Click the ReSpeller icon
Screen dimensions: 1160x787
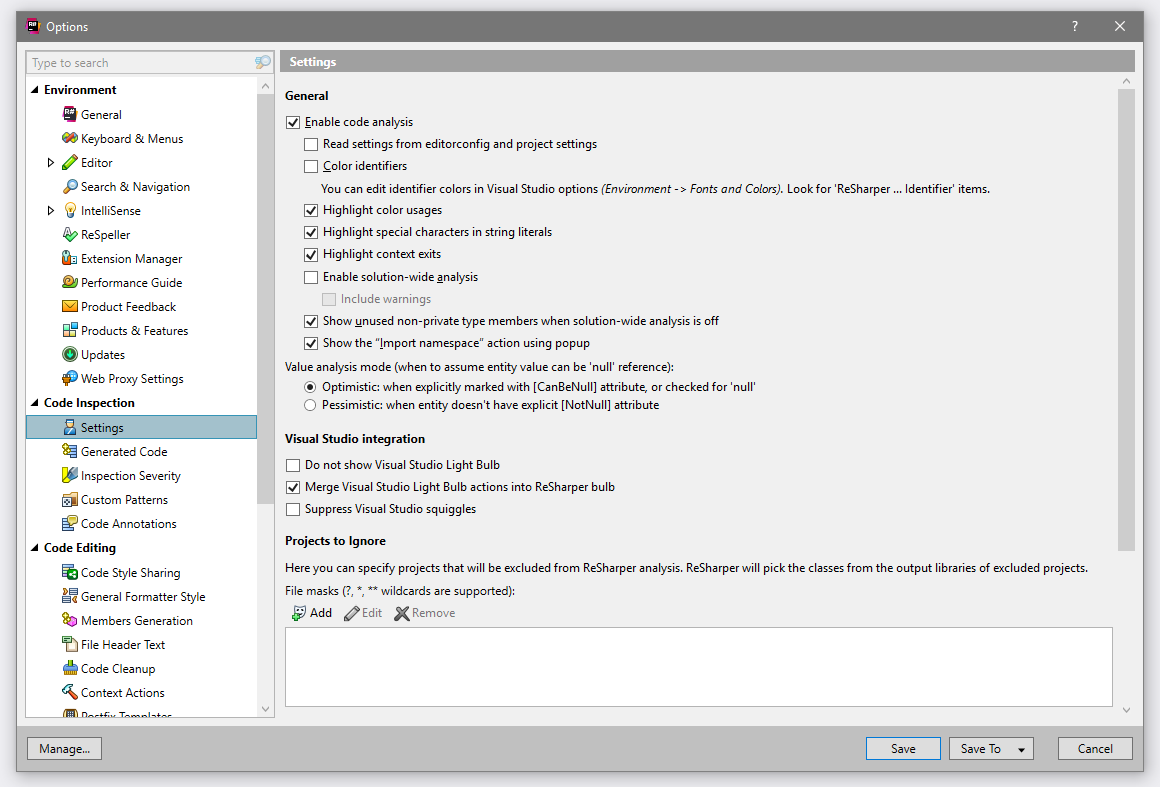(x=70, y=234)
